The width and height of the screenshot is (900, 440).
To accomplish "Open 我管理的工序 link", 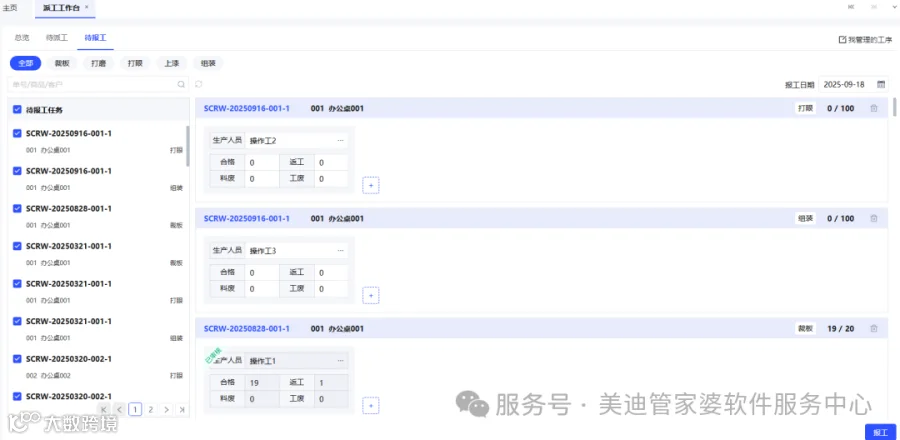I will 866,40.
